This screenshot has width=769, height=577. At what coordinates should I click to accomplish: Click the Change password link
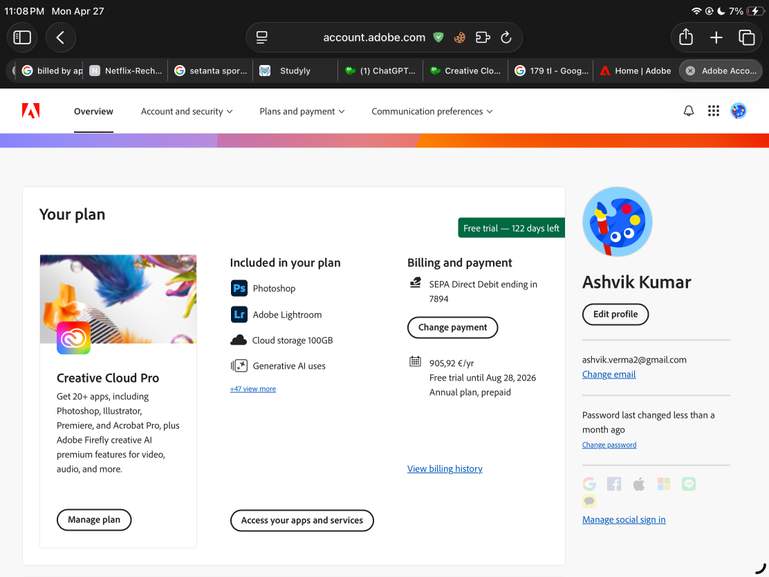(x=609, y=445)
